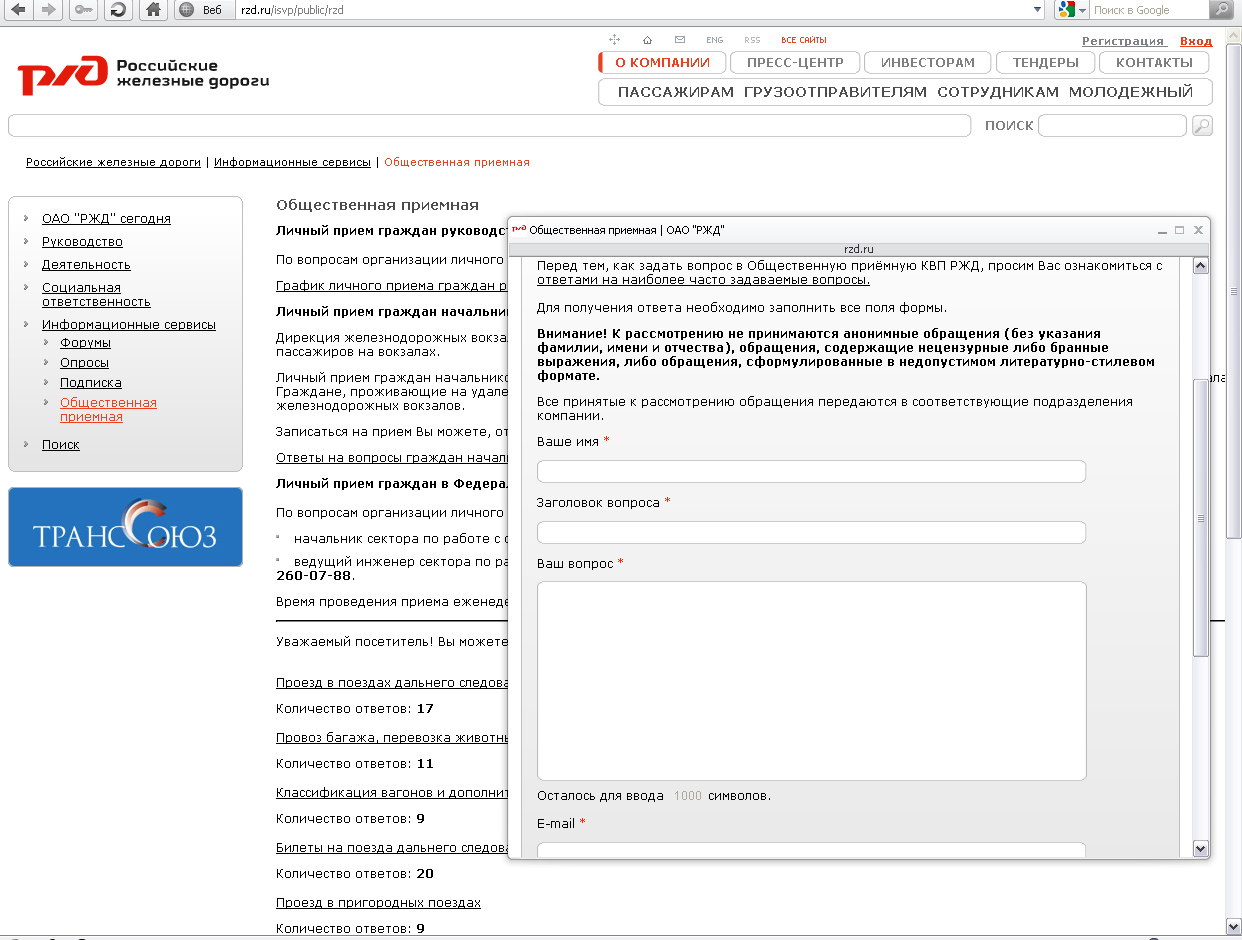The width and height of the screenshot is (1242, 940).
Task: Expand the address bar history dropdown
Action: (1037, 10)
